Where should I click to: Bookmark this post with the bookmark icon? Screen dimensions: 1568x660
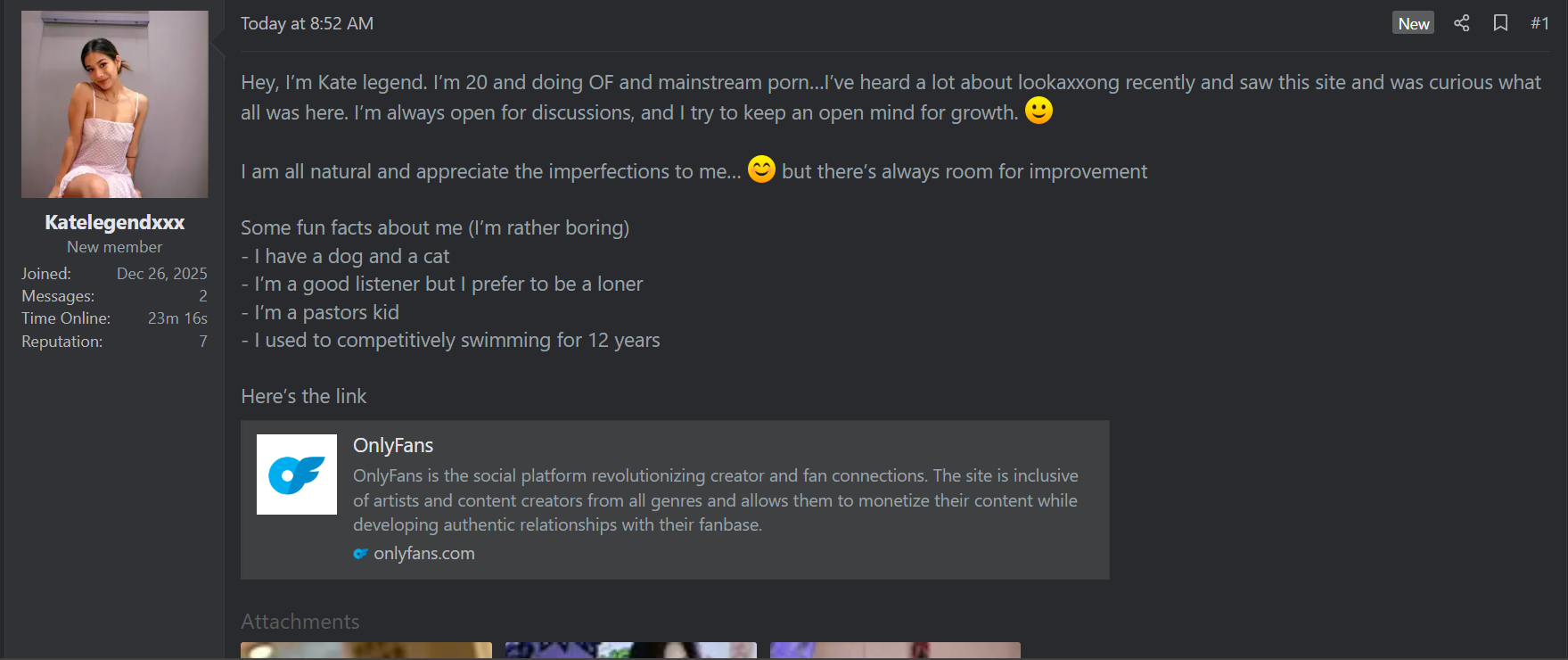[x=1500, y=23]
